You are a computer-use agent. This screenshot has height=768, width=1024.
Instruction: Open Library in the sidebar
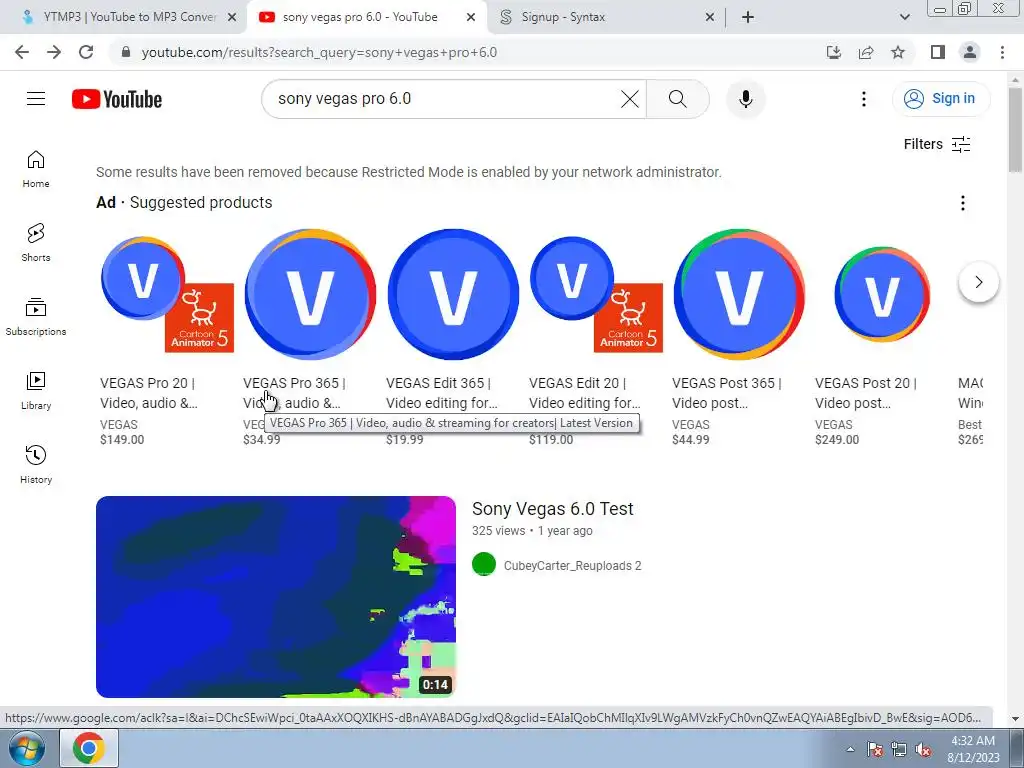point(36,391)
